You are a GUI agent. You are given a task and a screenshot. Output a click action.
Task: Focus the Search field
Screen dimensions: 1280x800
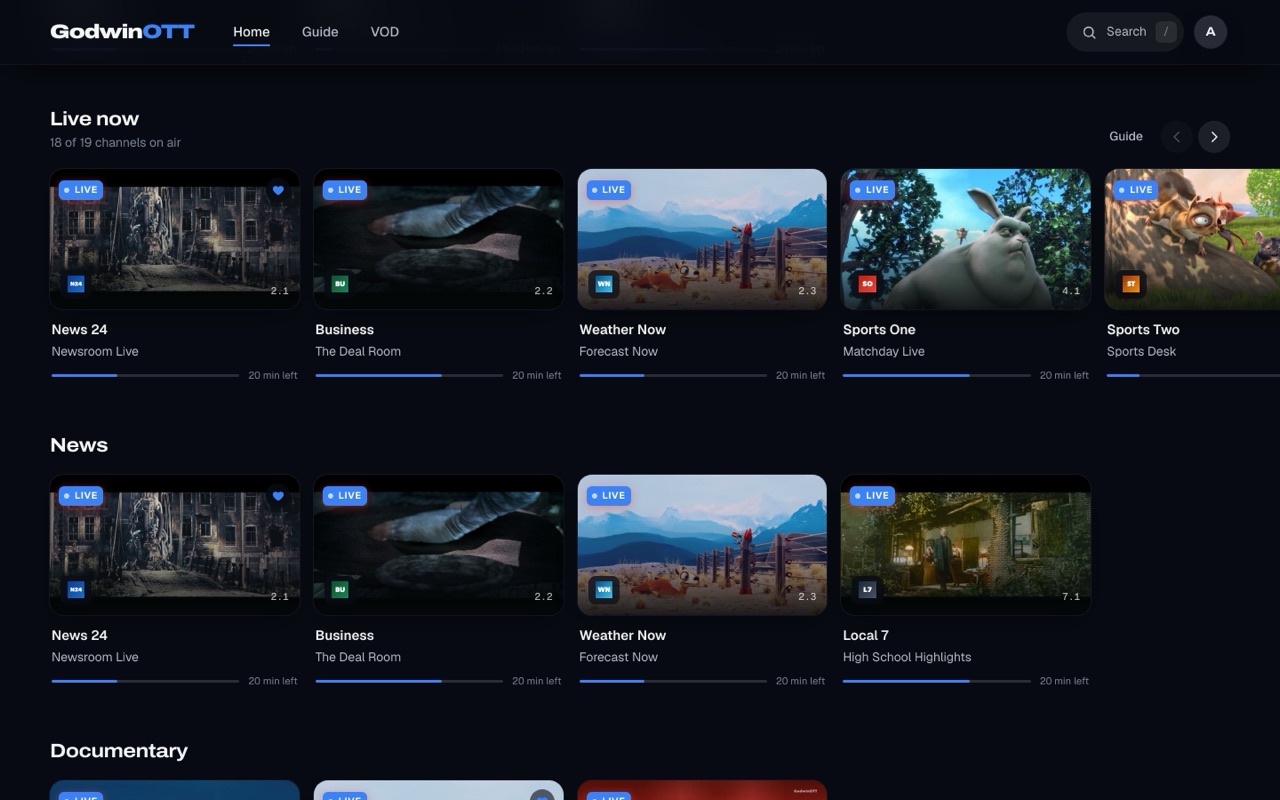point(1125,32)
